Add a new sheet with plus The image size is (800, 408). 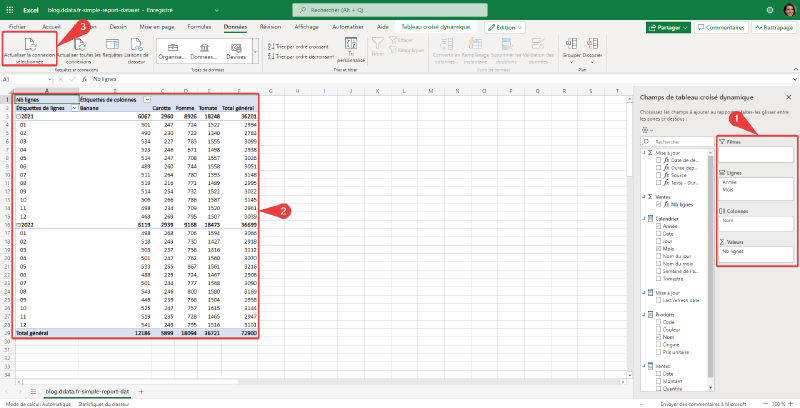click(141, 392)
